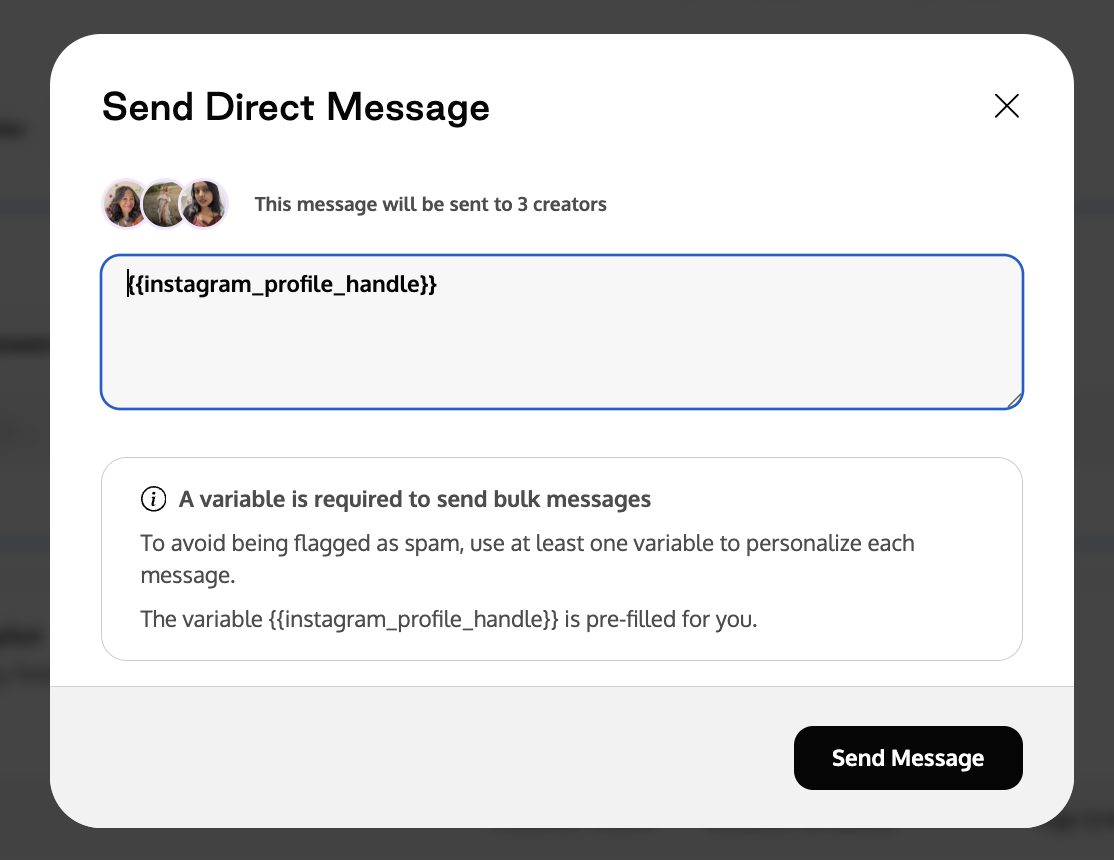Focus the message text area
This screenshot has height=860, width=1114.
(561, 332)
